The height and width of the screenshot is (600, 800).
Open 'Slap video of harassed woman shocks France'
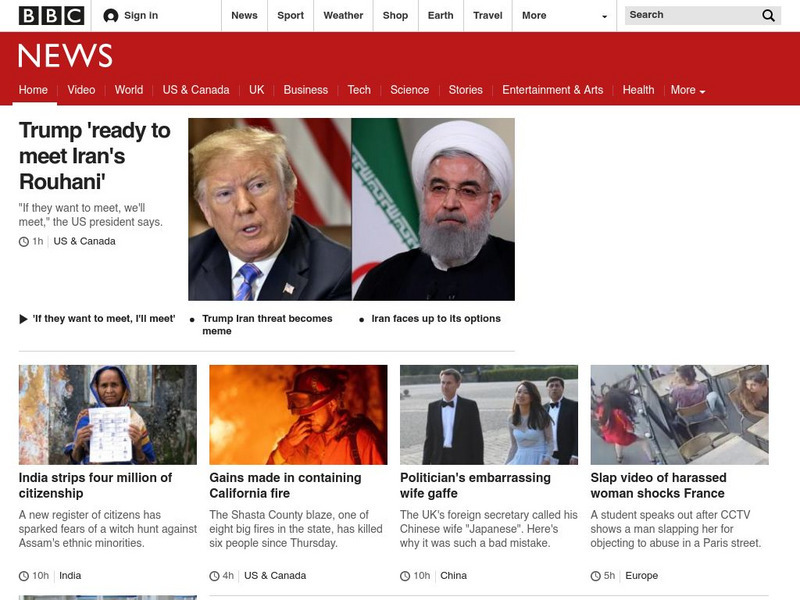click(x=657, y=485)
